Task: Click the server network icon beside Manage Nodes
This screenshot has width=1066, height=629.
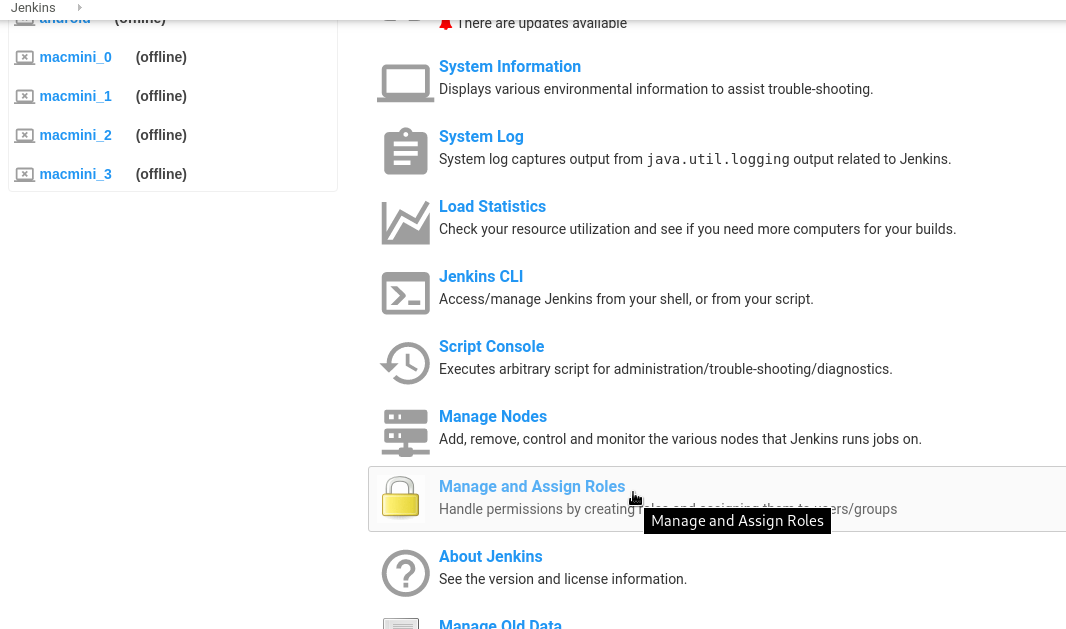Action: [x=405, y=432]
